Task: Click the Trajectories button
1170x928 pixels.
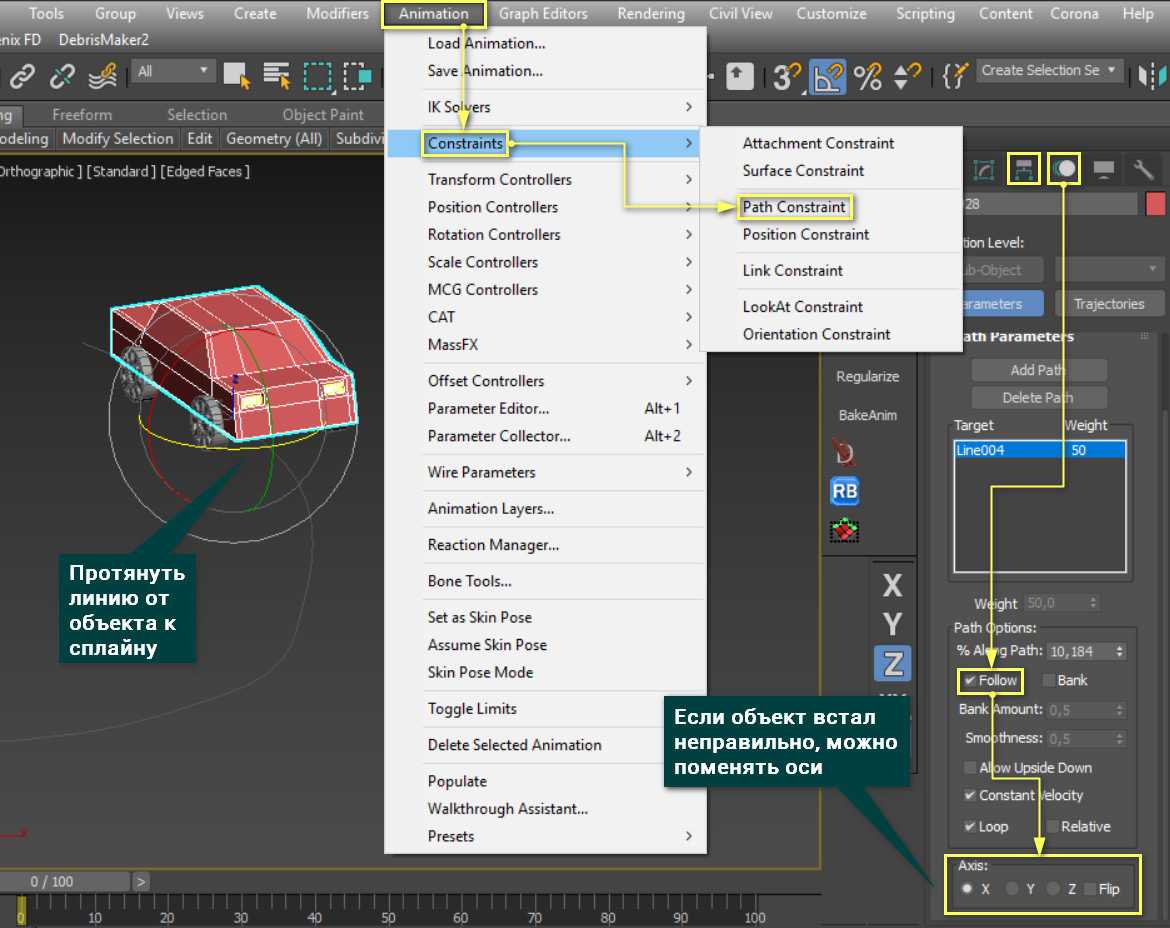Action: coord(1108,304)
